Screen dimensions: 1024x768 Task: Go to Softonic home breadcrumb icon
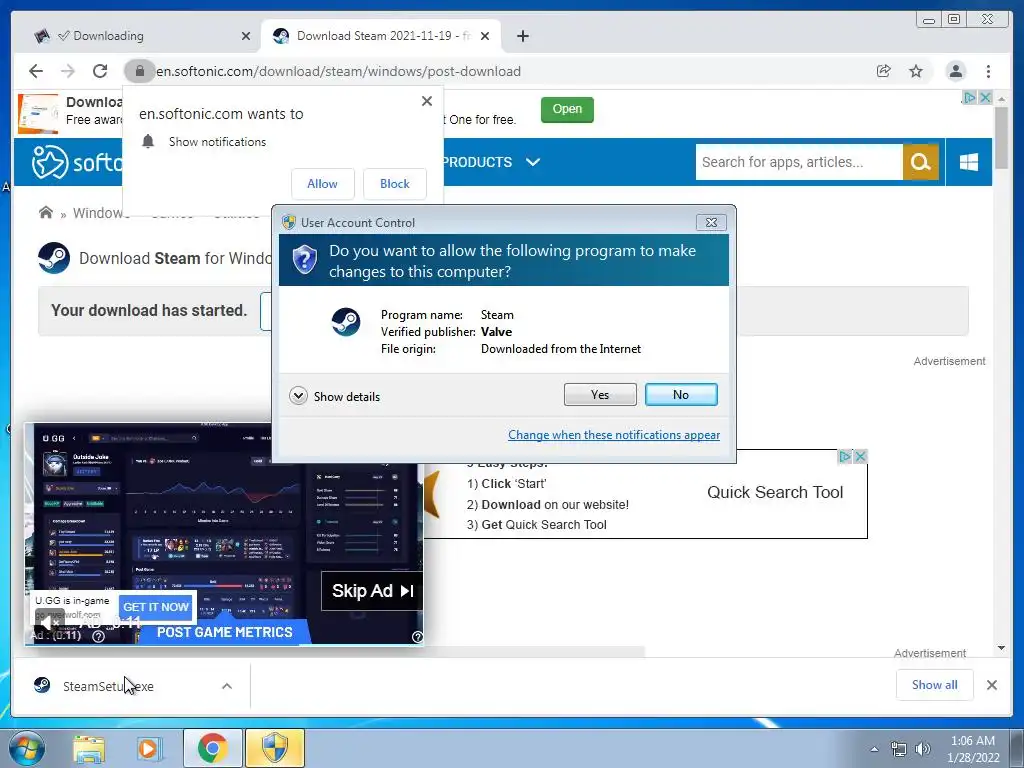click(x=46, y=212)
